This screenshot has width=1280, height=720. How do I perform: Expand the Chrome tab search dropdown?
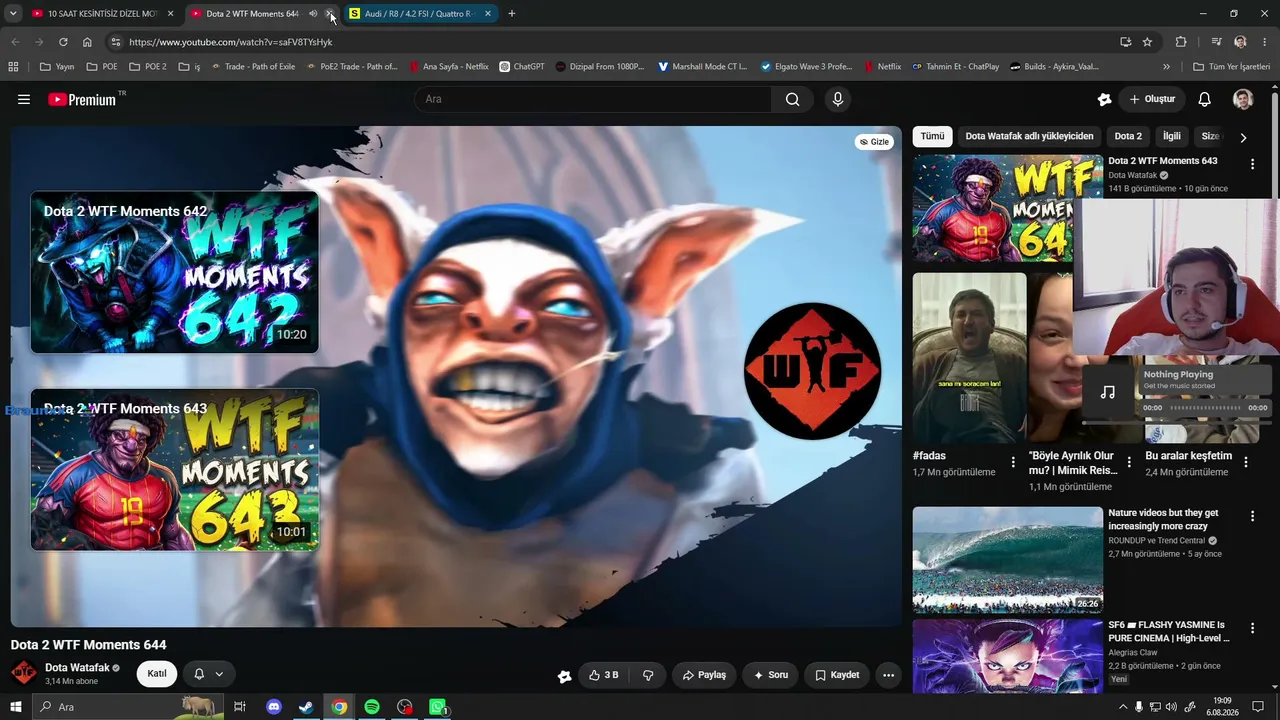(x=13, y=14)
